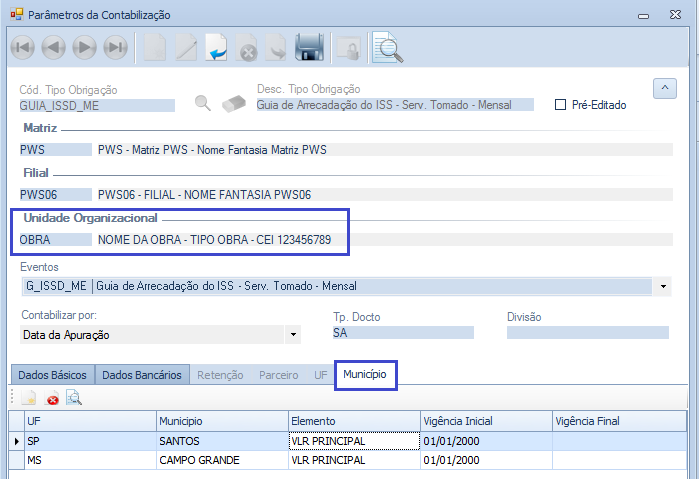Delete row with red X grid icon
Viewport: 699px width, 479px height.
tap(53, 398)
